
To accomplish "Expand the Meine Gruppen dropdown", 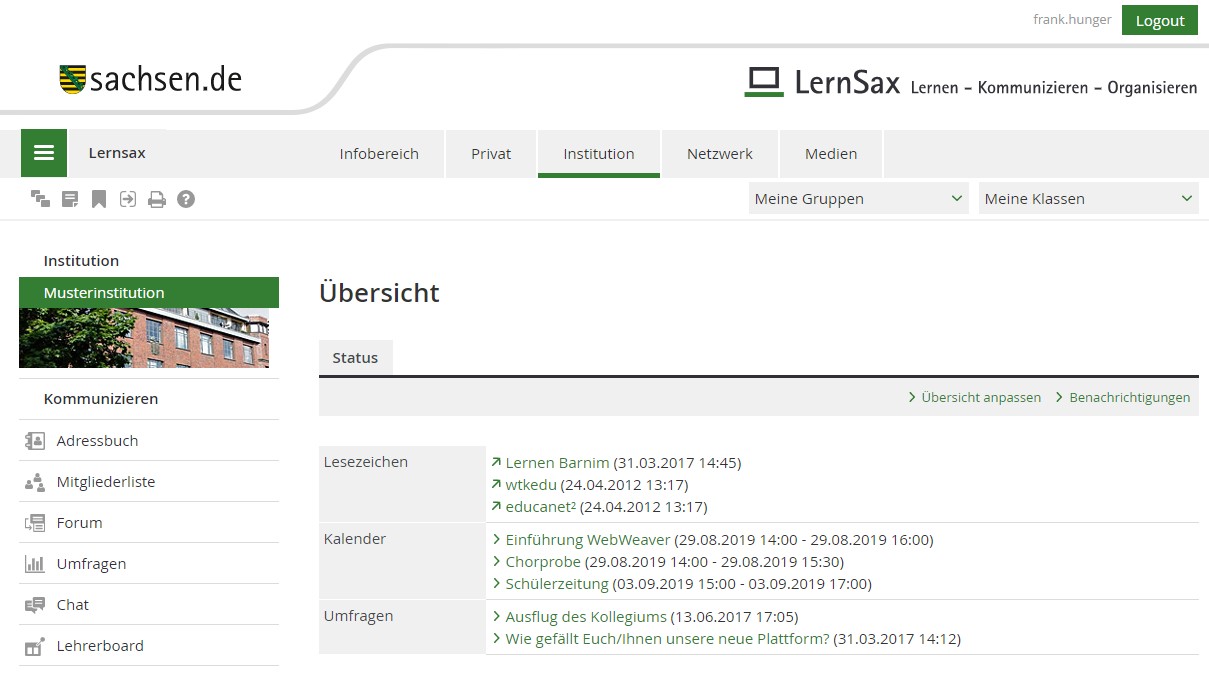I will tap(858, 199).
